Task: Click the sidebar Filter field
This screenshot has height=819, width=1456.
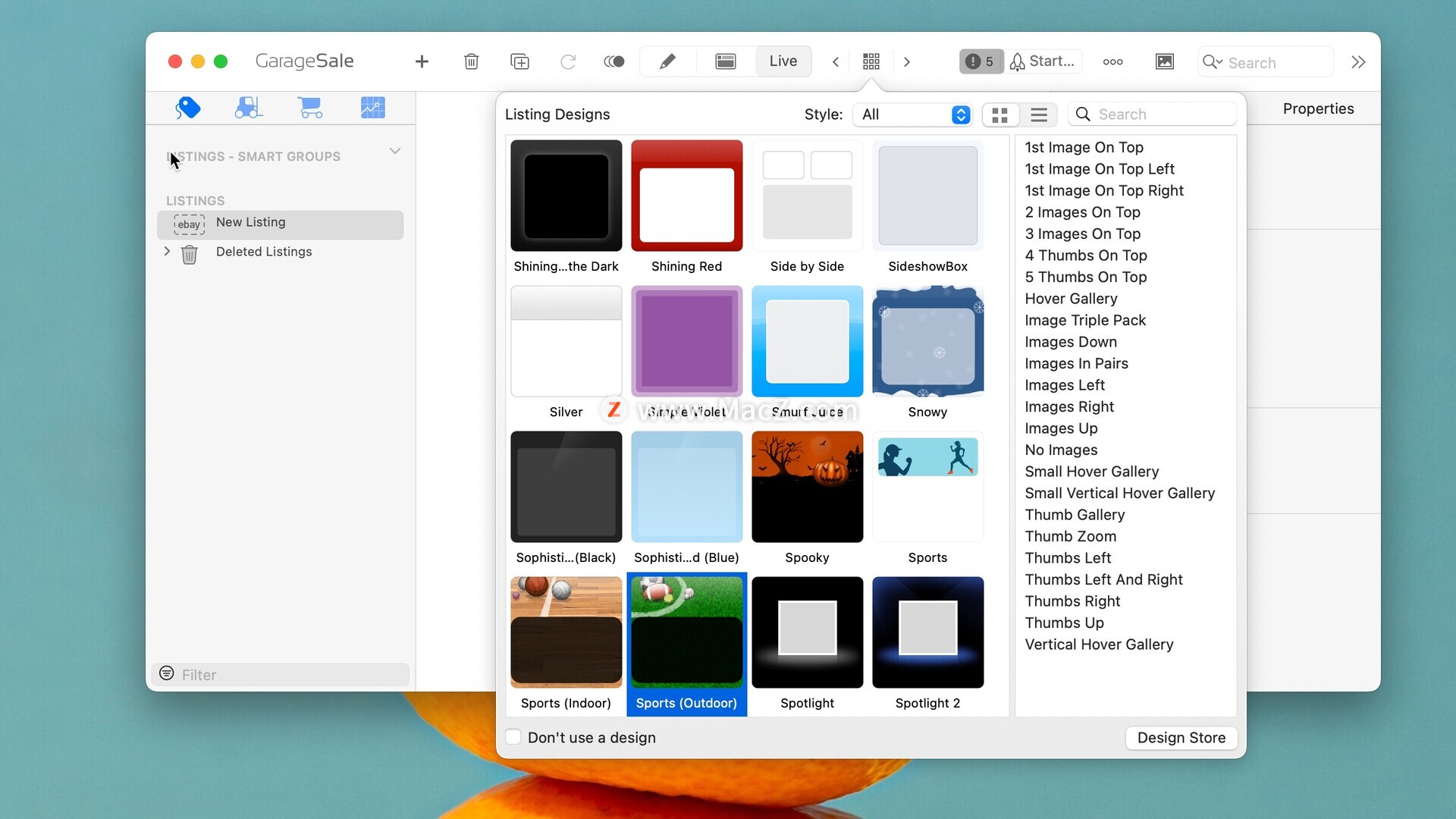Action: click(281, 674)
